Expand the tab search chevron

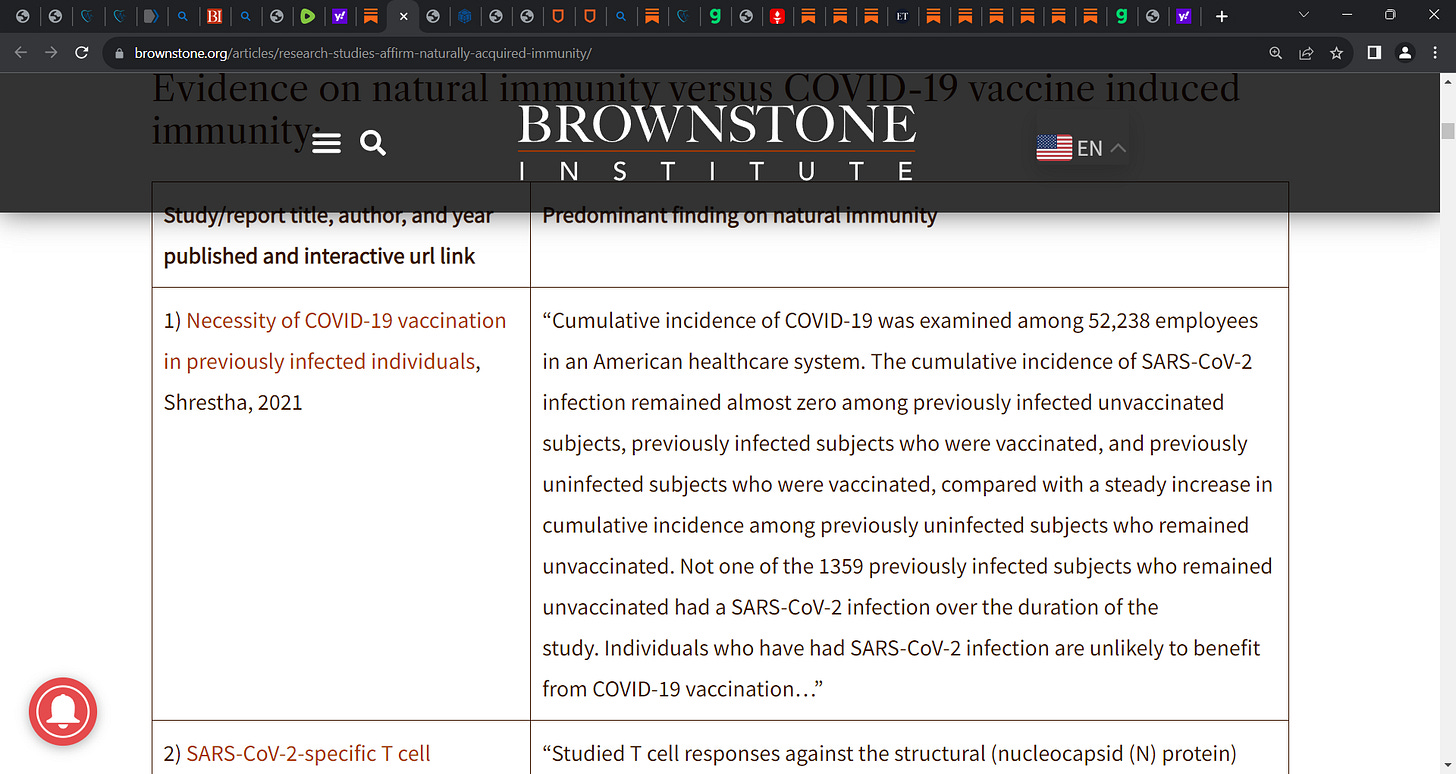(x=1303, y=15)
